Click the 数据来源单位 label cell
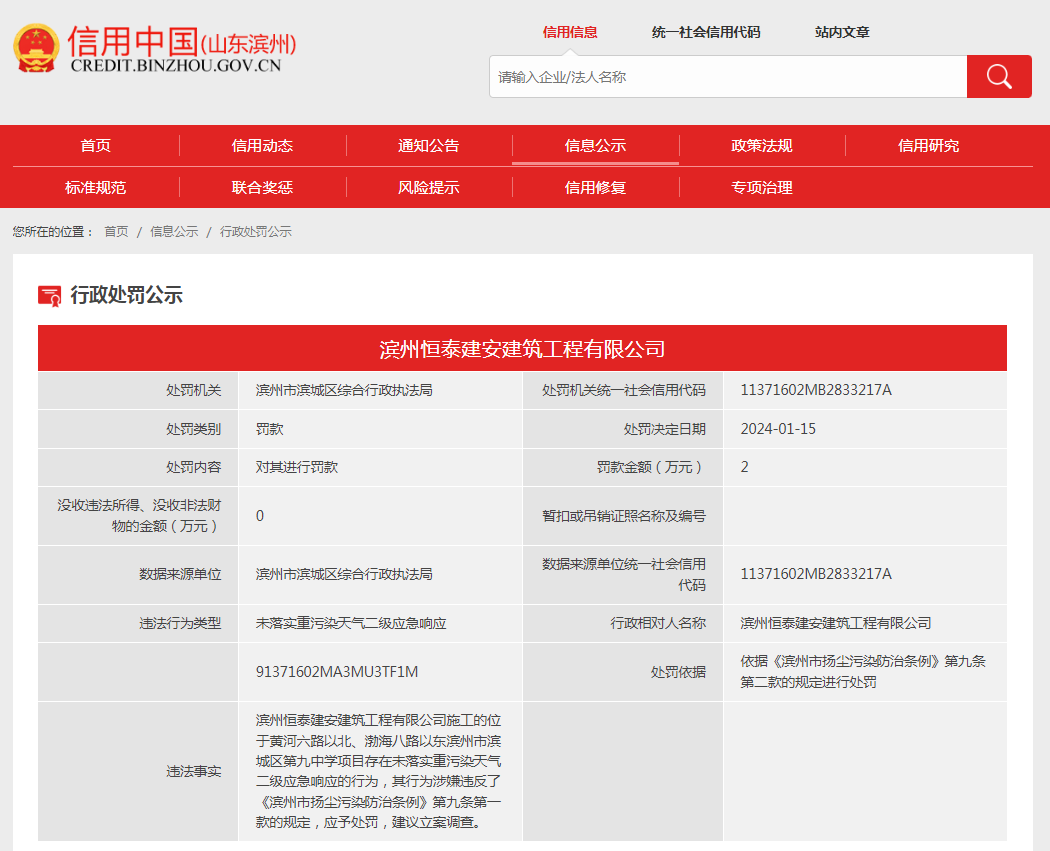This screenshot has width=1050, height=851. [x=138, y=574]
